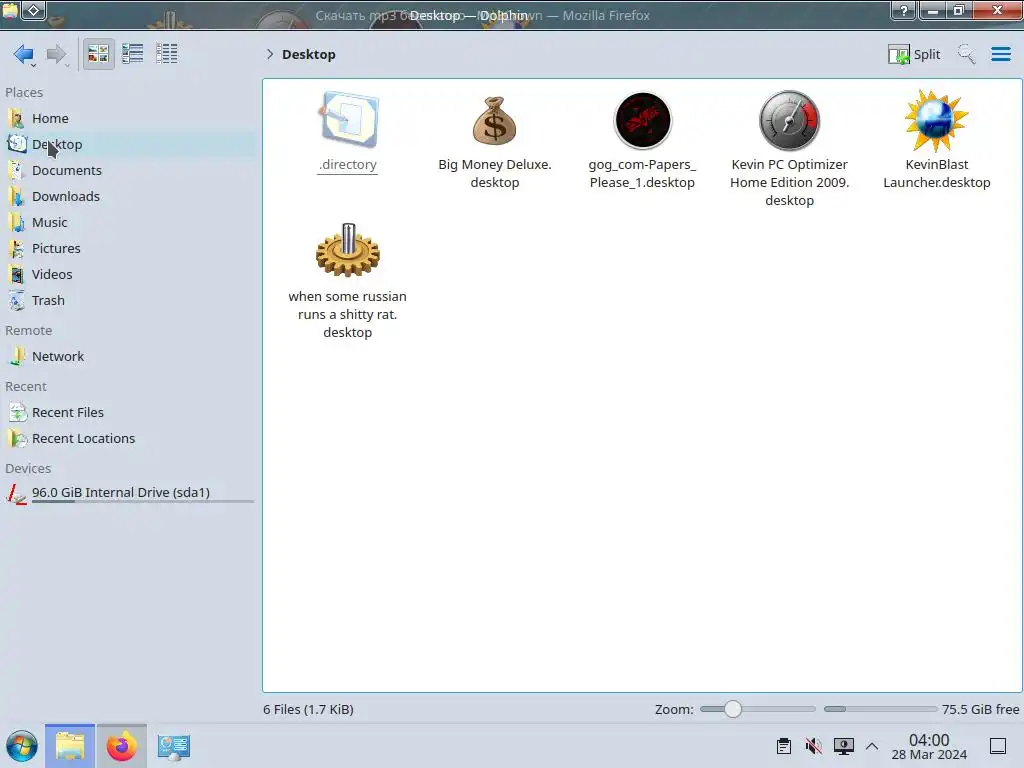The width and height of the screenshot is (1024, 768).
Task: Click Show Desktop button in tray
Action: point(998,746)
